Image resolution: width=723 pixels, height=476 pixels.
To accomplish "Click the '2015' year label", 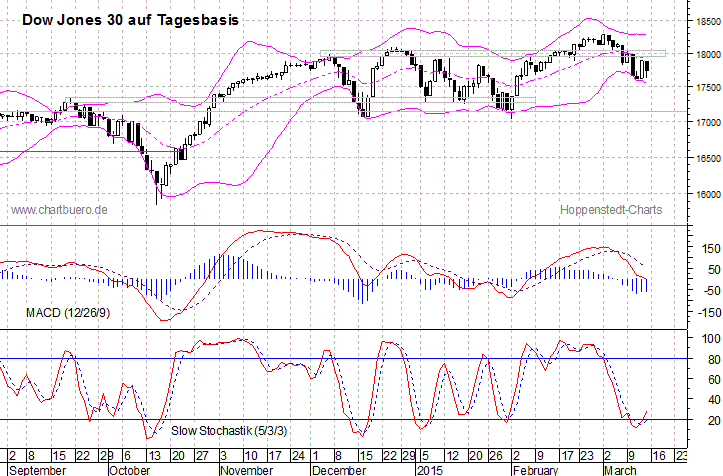I will point(429,470).
